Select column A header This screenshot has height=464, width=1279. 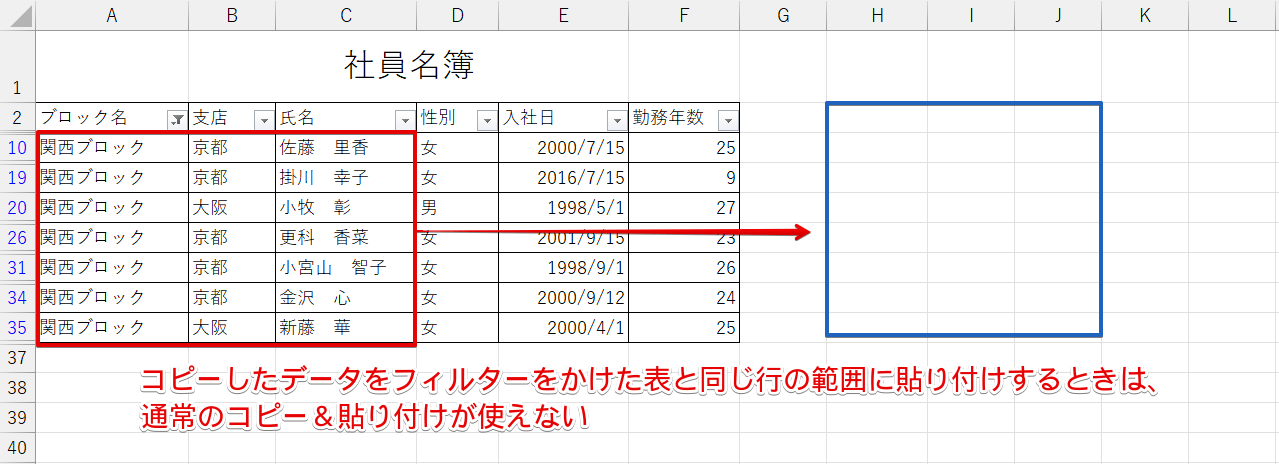(112, 15)
